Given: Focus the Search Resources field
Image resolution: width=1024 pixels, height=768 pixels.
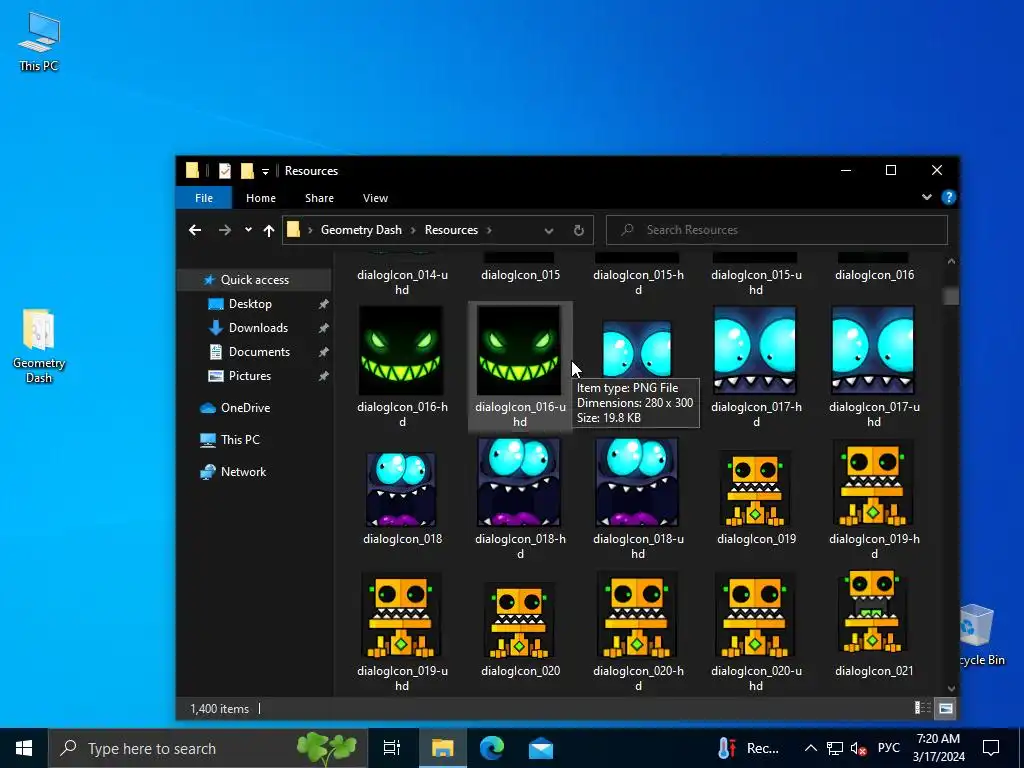Looking at the screenshot, I should click(x=776, y=230).
